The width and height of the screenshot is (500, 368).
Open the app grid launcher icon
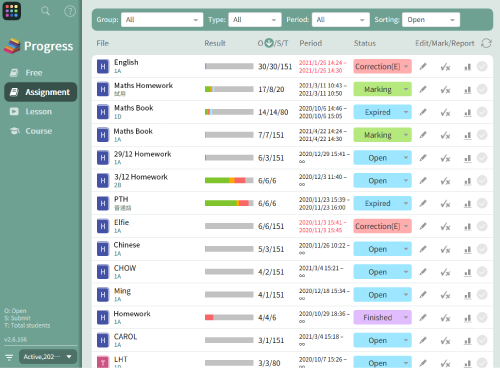coord(12,11)
